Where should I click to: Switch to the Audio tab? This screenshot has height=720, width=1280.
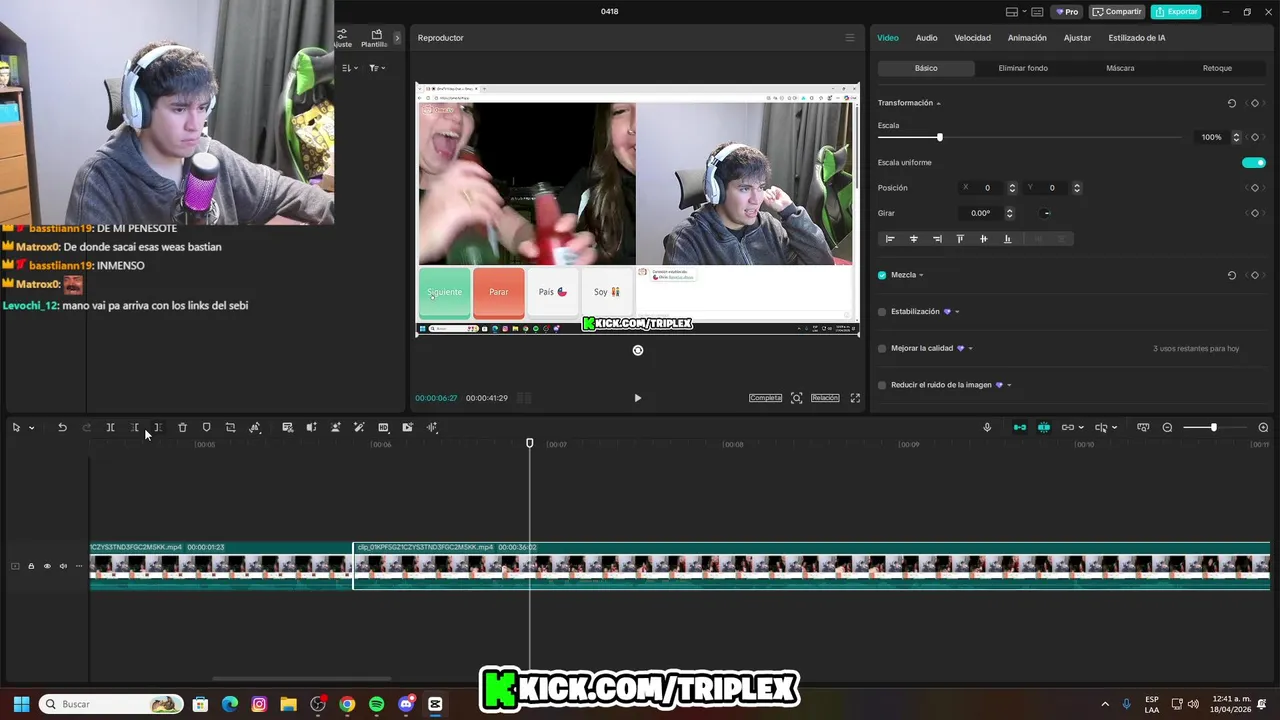927,38
